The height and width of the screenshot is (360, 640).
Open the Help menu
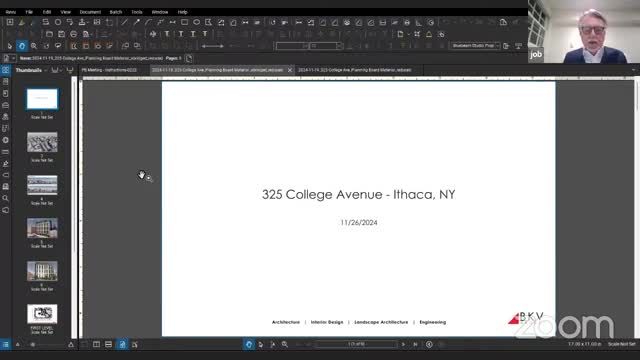[x=182, y=12]
